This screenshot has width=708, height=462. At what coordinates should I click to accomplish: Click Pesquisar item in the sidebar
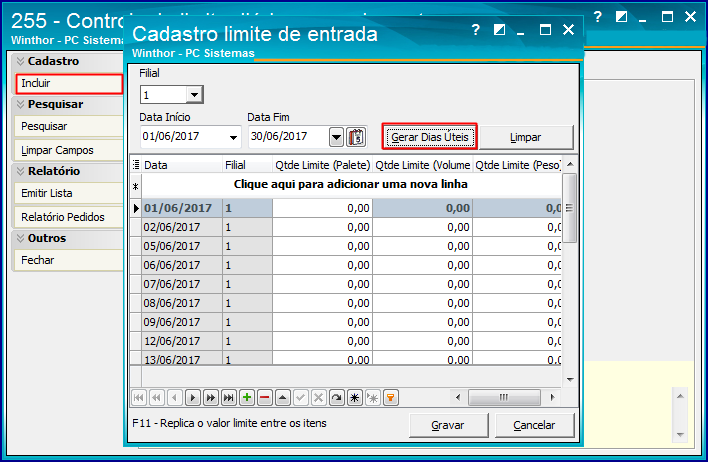pos(69,126)
